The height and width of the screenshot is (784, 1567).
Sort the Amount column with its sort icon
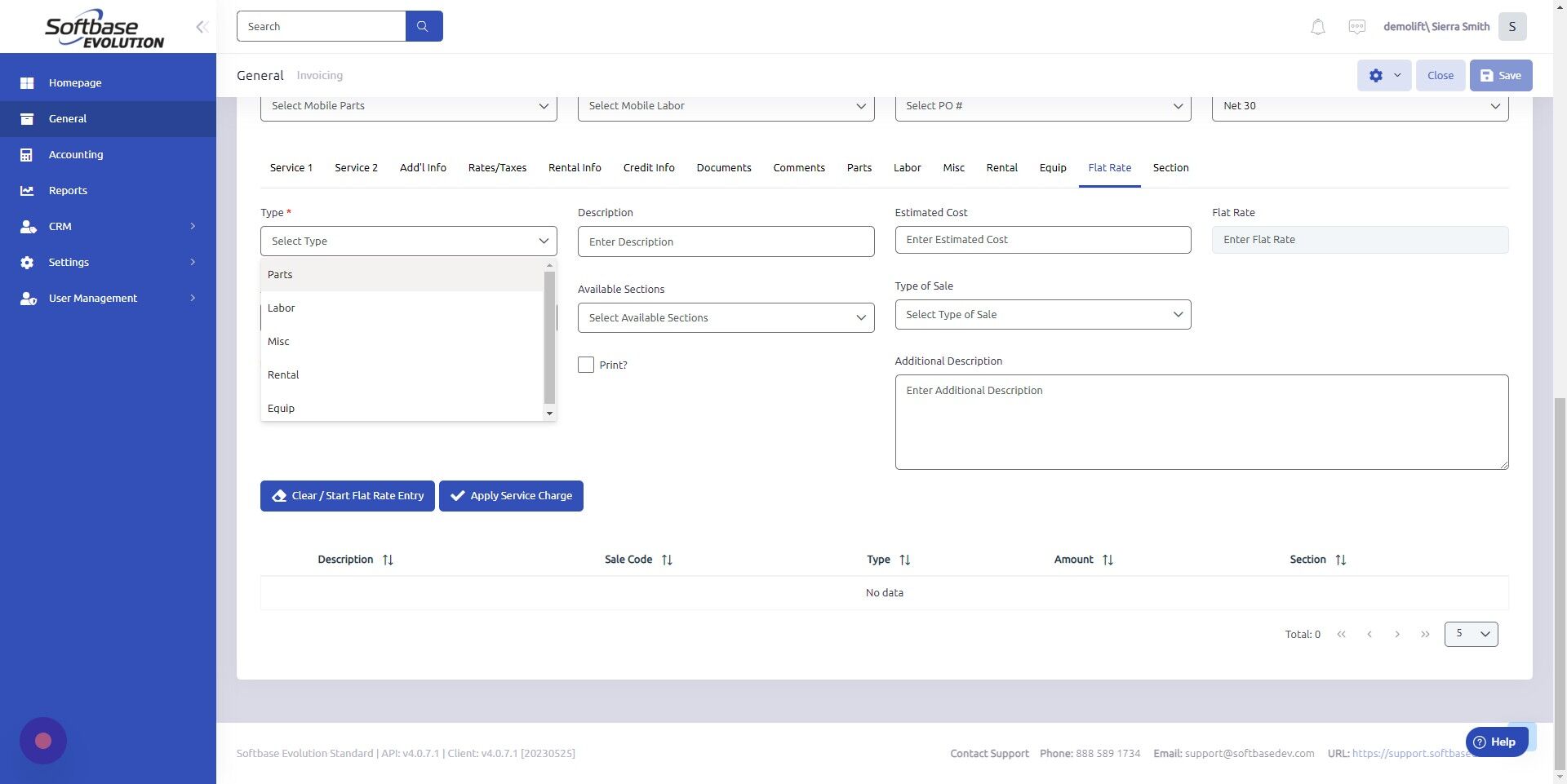1108,560
